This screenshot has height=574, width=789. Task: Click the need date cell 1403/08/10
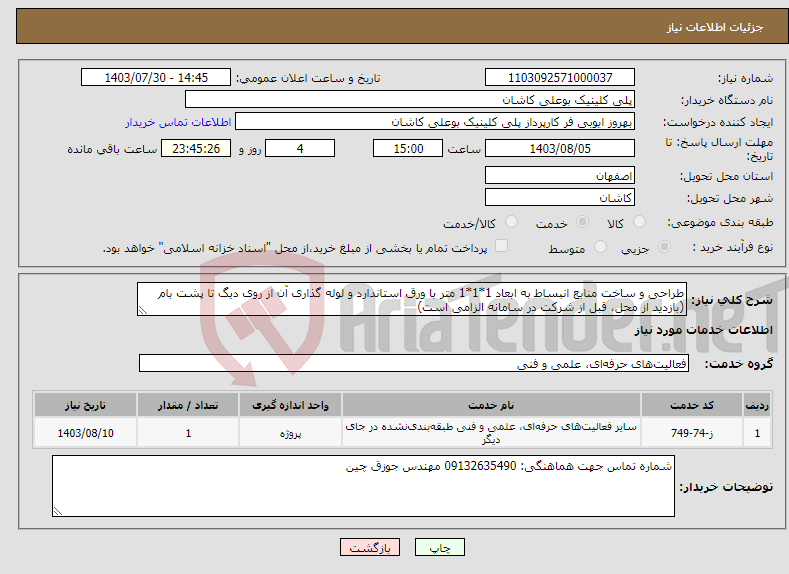(x=86, y=433)
